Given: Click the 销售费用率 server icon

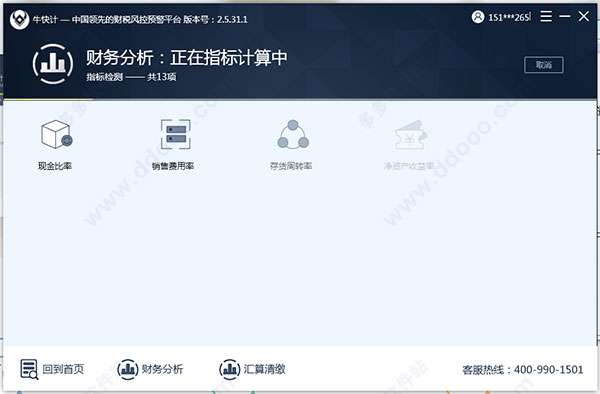Looking at the screenshot, I should (175, 134).
